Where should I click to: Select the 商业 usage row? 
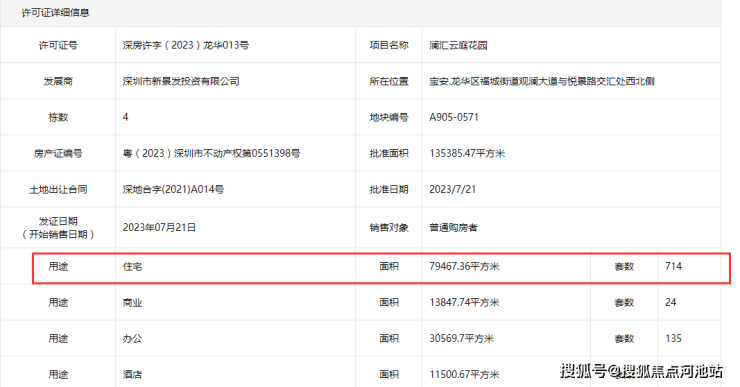(x=361, y=303)
